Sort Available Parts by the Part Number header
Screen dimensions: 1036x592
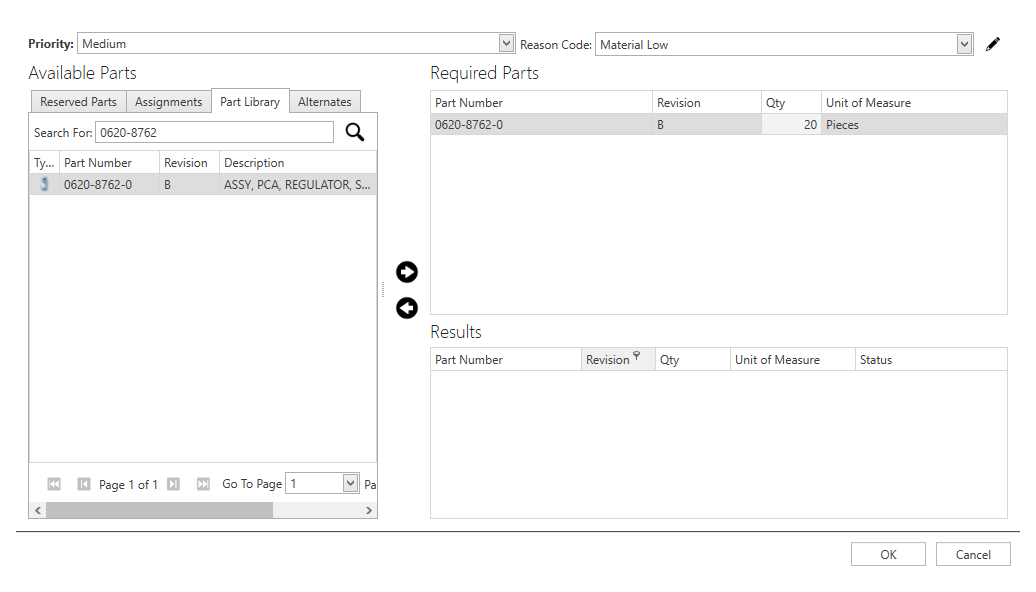tap(109, 163)
